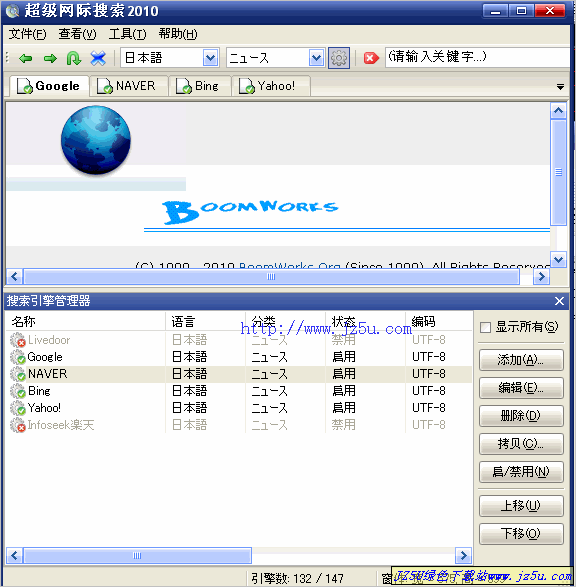Select the Infoseek楽天 engine row name
This screenshot has width=576, height=587.
[x=61, y=425]
